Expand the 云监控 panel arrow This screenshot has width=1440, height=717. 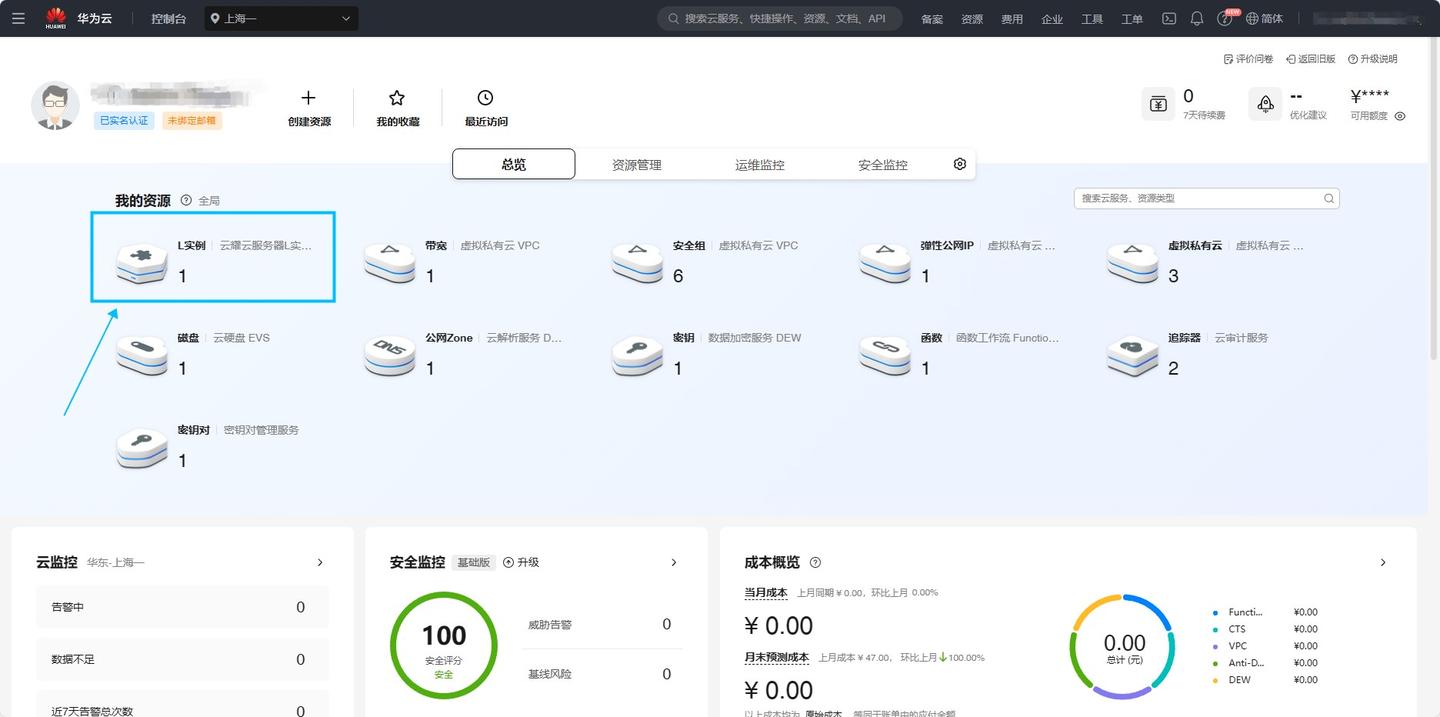pos(320,562)
